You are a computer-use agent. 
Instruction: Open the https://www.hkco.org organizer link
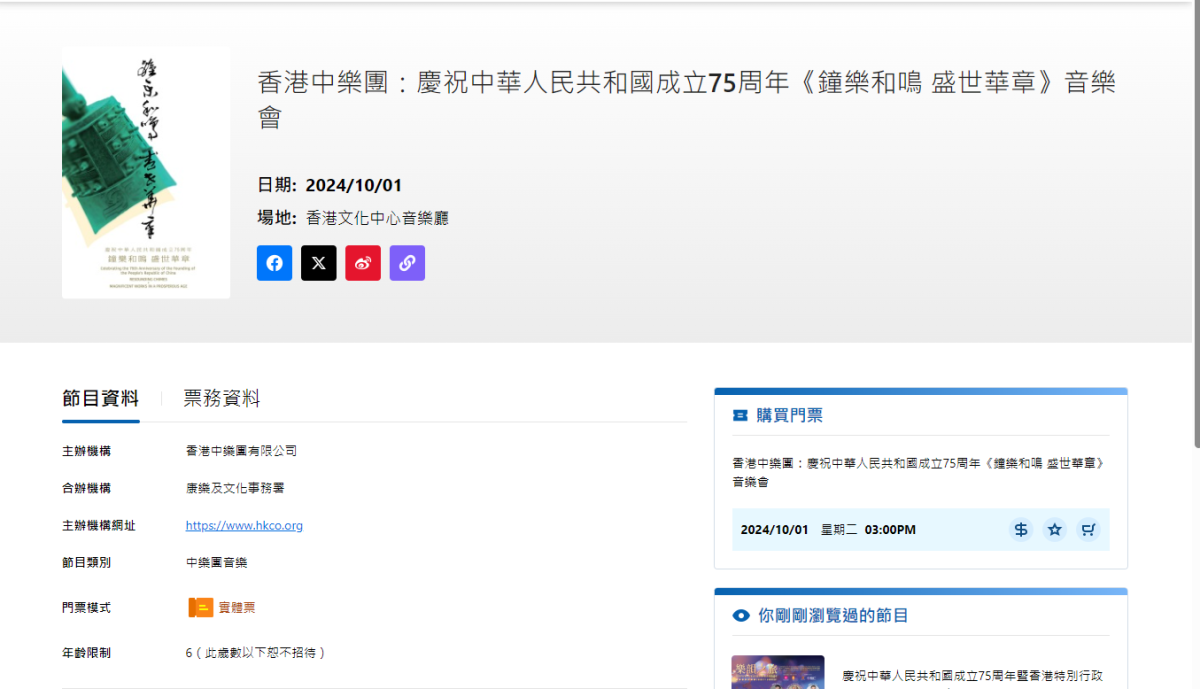[244, 525]
